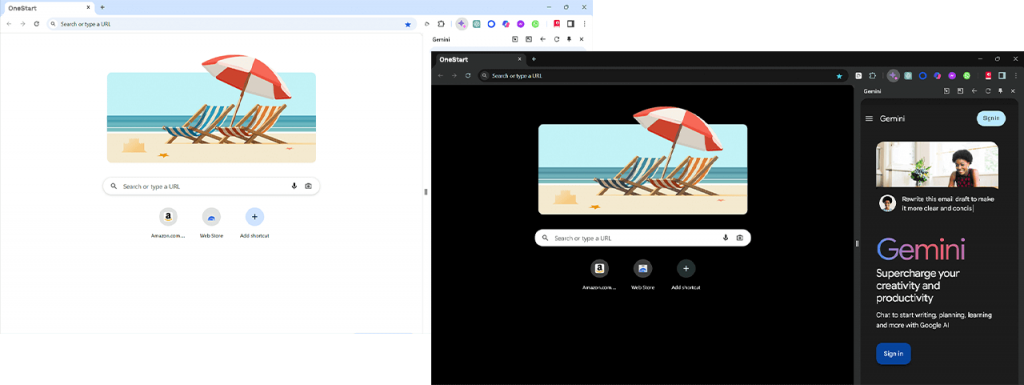This screenshot has height=385, width=1024.
Task: Click the Gemini sparkle icon in light window toolbar
Action: 462,24
